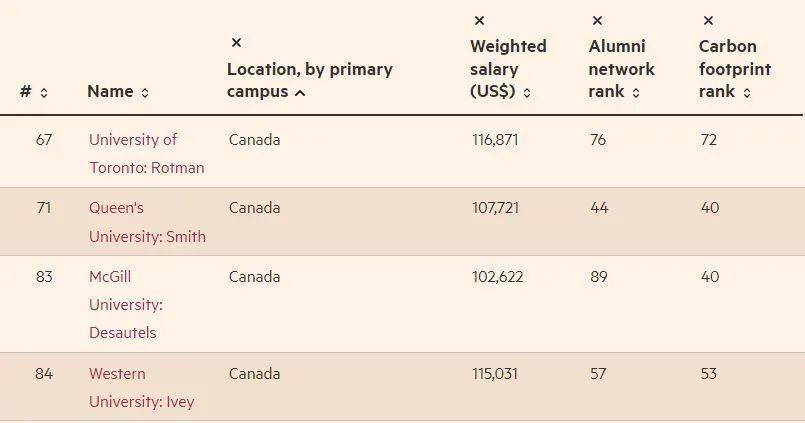The image size is (805, 423).
Task: Sort by Weighted salary arrows
Action: click(527, 93)
